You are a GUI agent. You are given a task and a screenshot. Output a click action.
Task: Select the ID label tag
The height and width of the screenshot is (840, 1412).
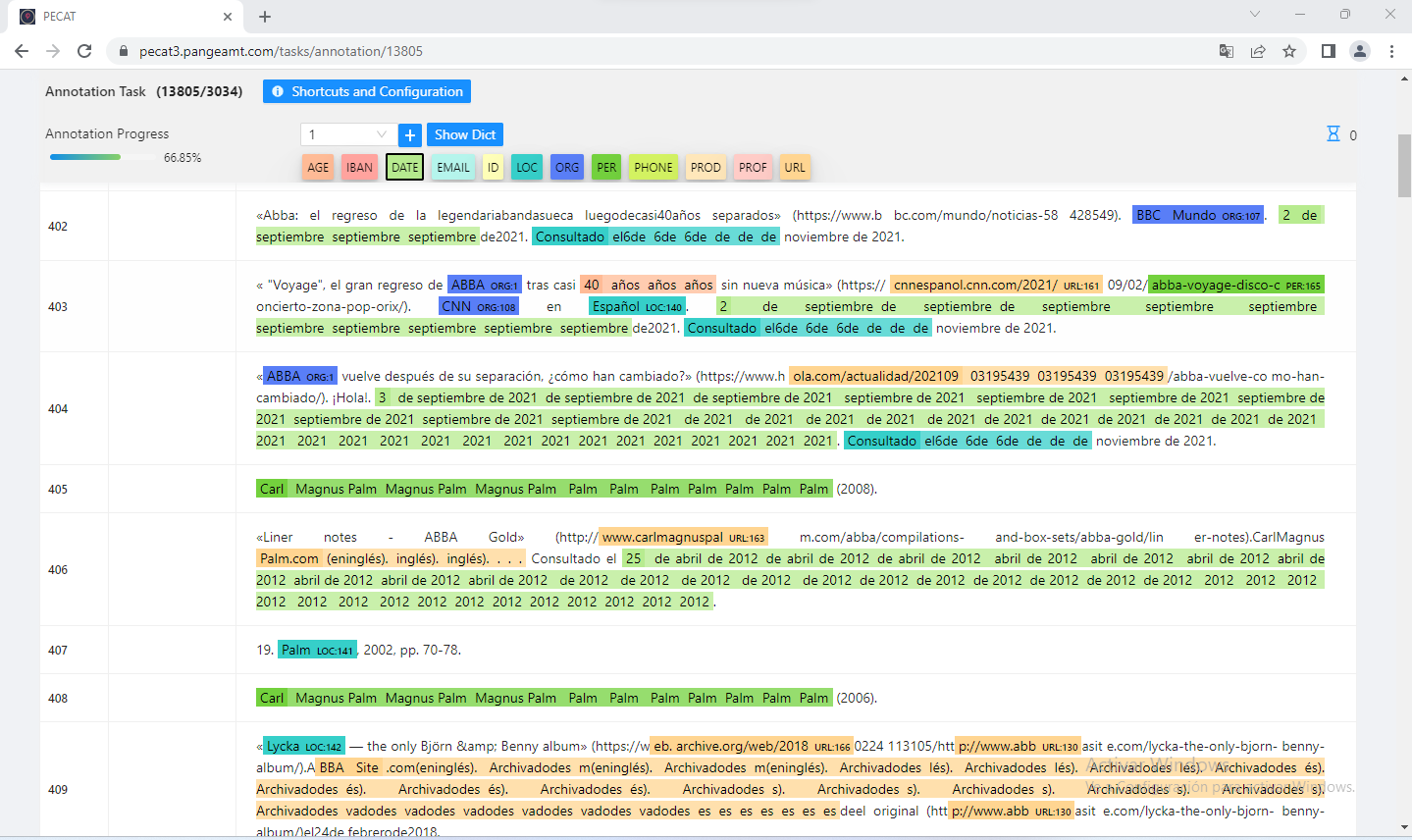pyautogui.click(x=493, y=168)
